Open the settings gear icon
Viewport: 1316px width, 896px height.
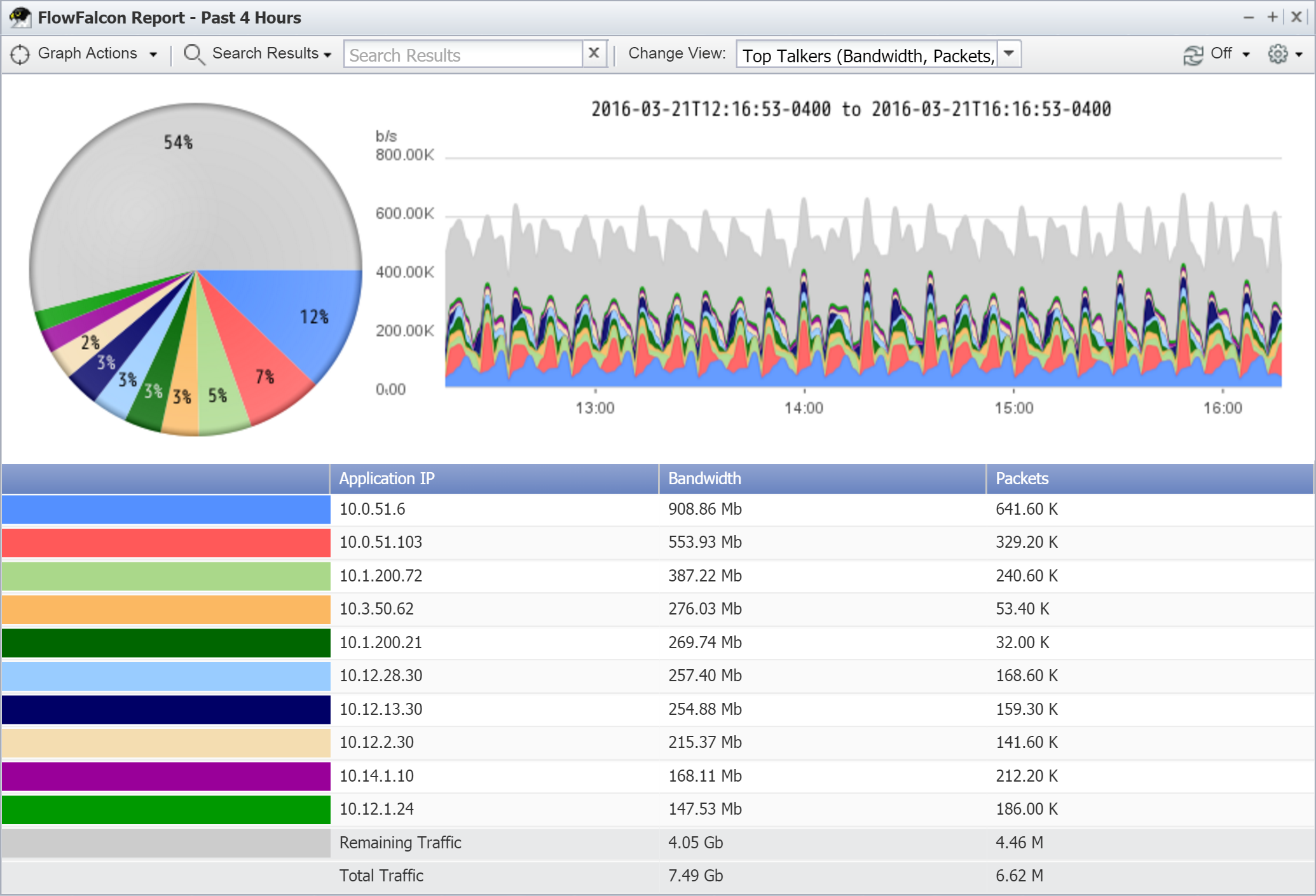tap(1278, 54)
